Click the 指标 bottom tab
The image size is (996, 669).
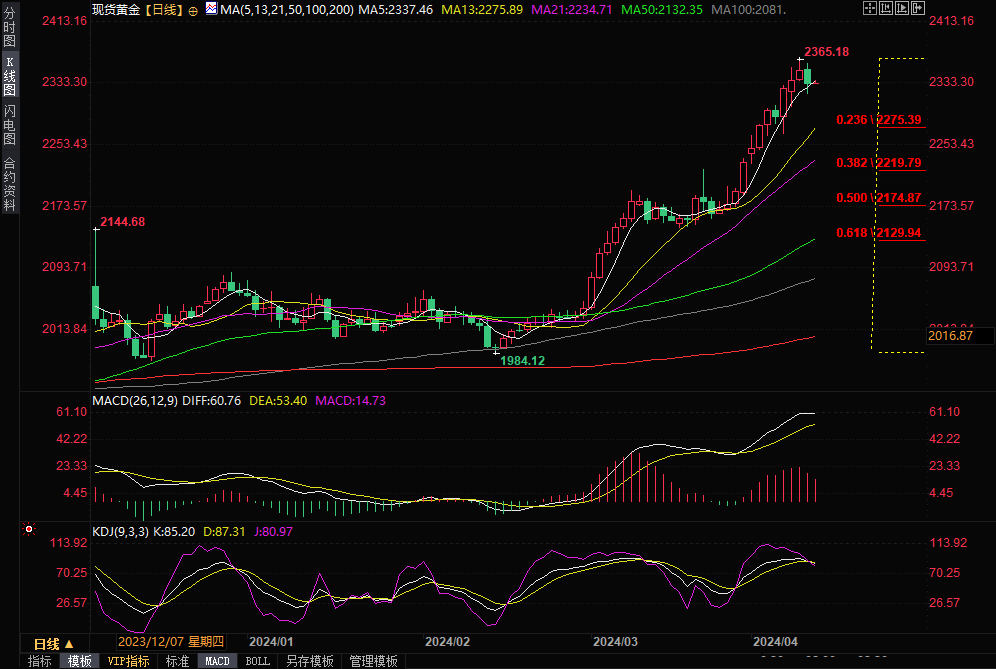click(x=39, y=661)
